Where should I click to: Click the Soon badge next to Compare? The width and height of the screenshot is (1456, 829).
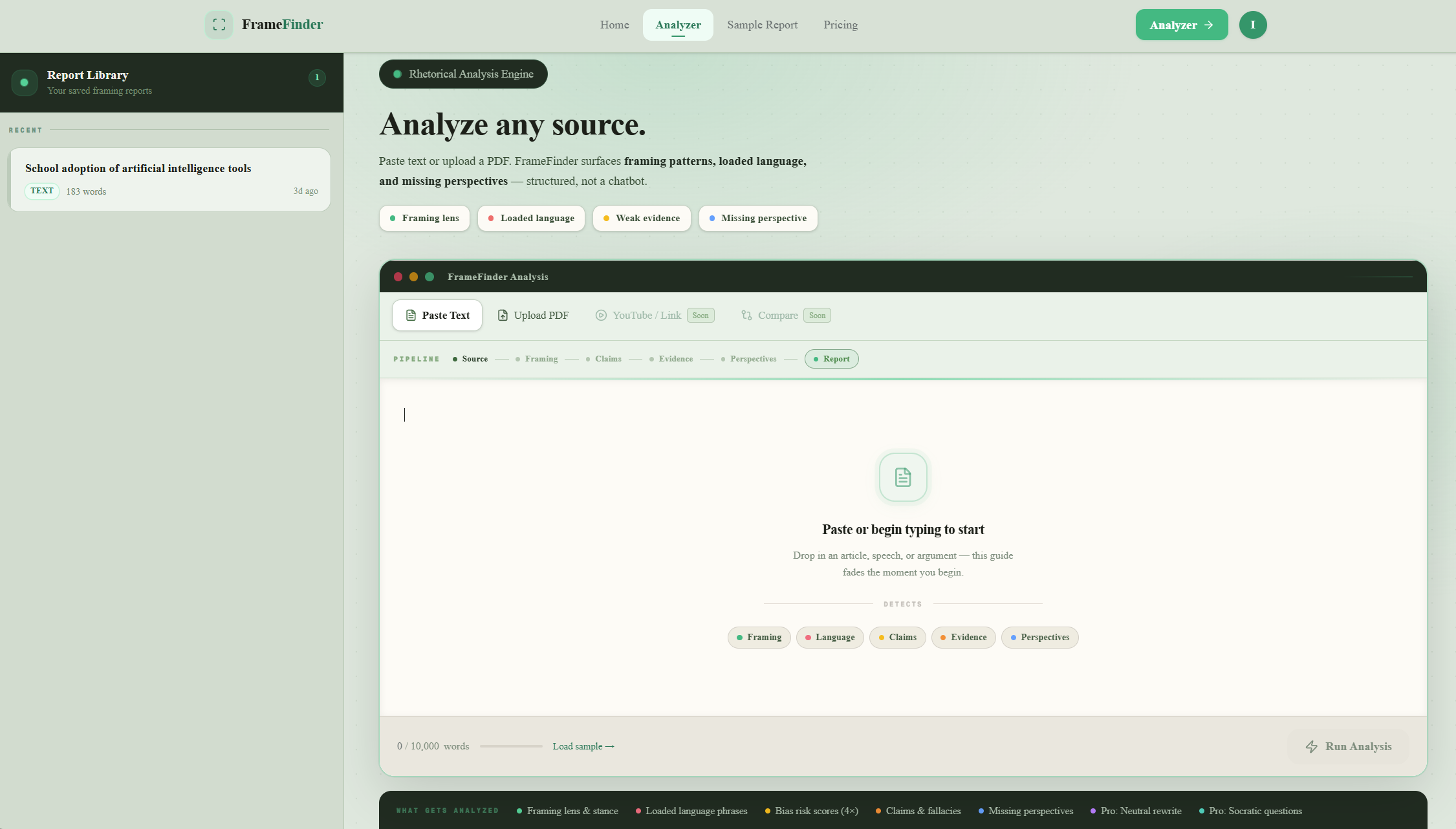[817, 316]
